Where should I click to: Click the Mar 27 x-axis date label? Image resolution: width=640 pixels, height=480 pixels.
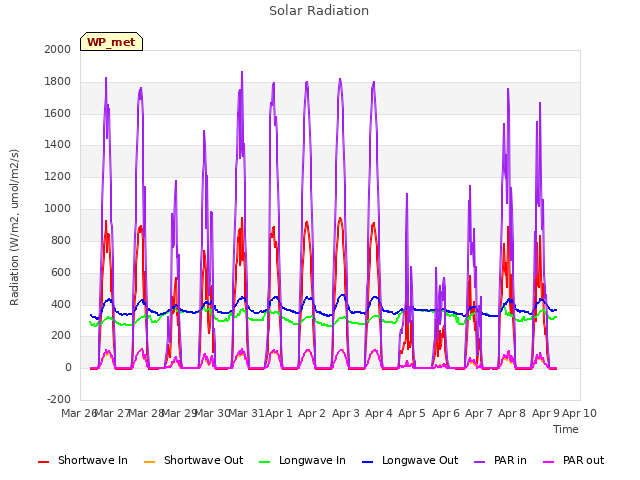click(112, 413)
